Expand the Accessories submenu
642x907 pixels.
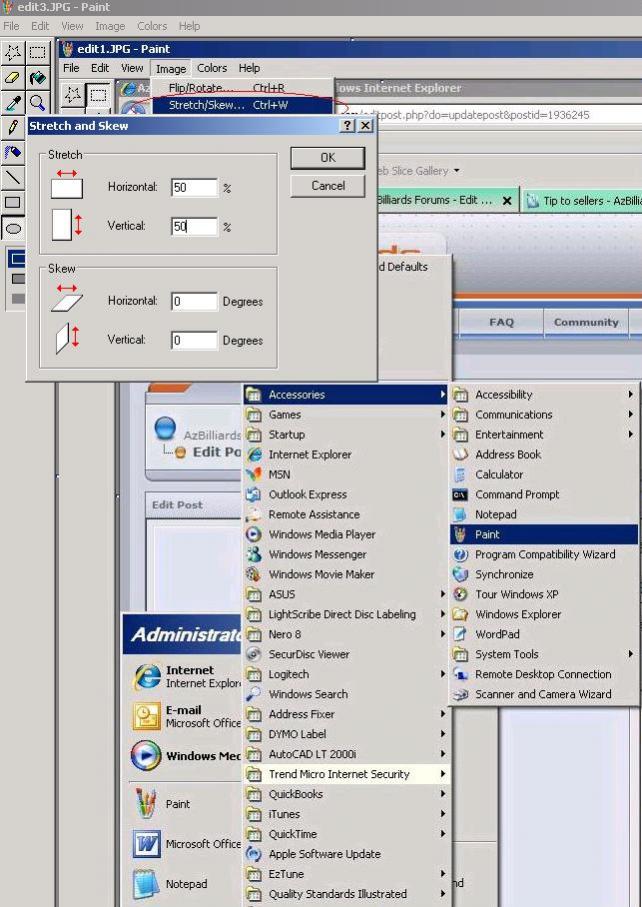(346, 395)
